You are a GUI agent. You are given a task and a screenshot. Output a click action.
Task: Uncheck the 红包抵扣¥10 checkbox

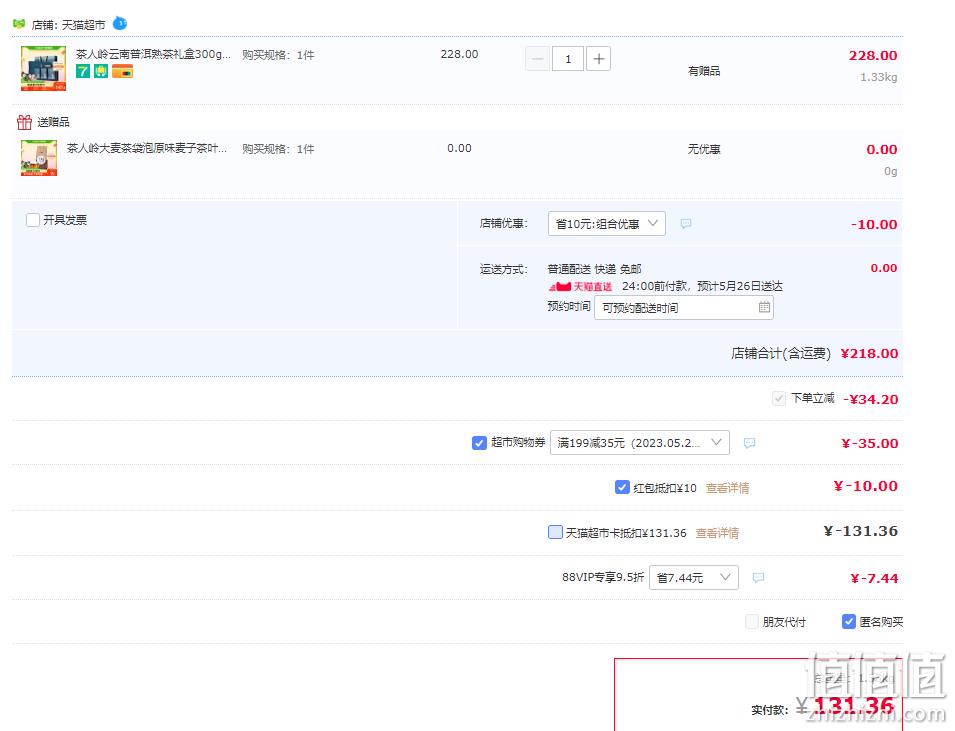(x=622, y=487)
